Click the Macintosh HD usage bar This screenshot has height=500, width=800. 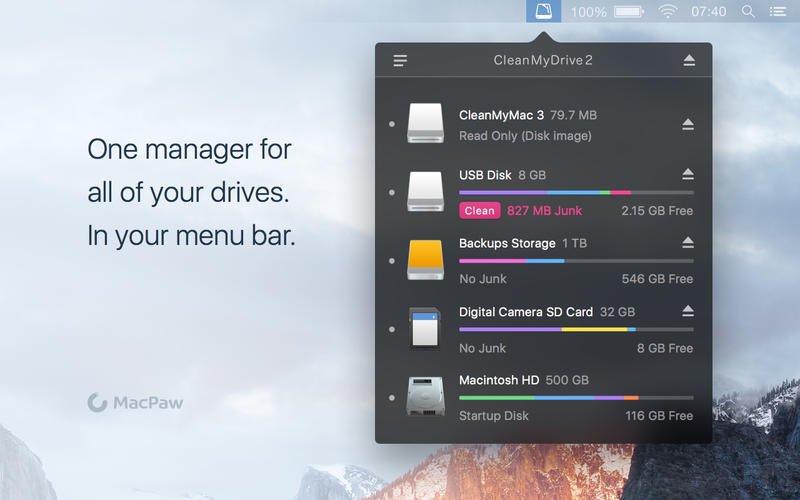tap(576, 397)
